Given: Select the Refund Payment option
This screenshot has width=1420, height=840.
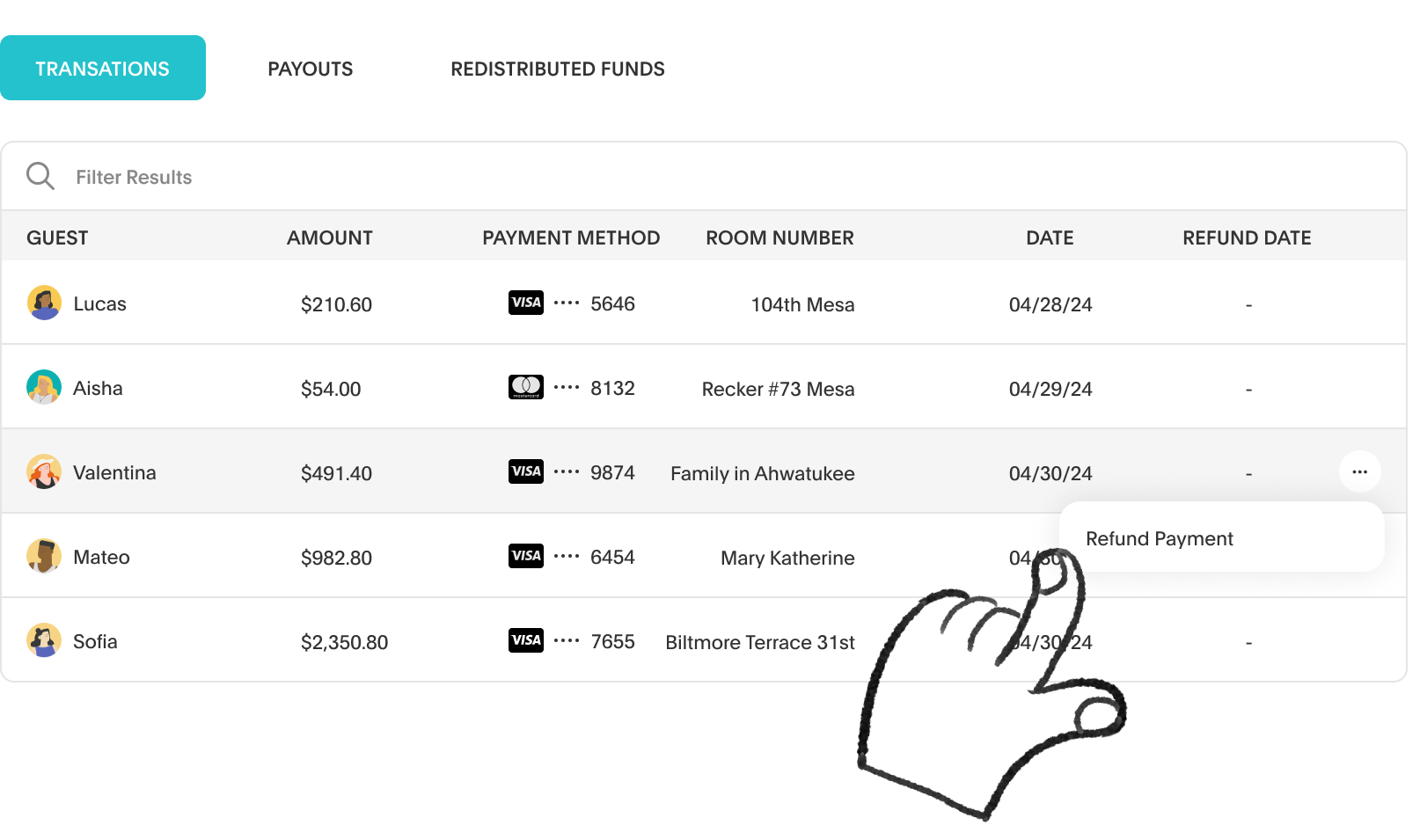Looking at the screenshot, I should click(1160, 538).
